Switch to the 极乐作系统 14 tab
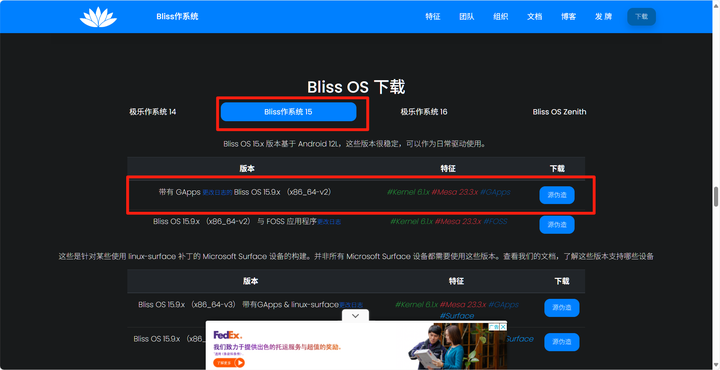720x370 pixels. coord(152,112)
